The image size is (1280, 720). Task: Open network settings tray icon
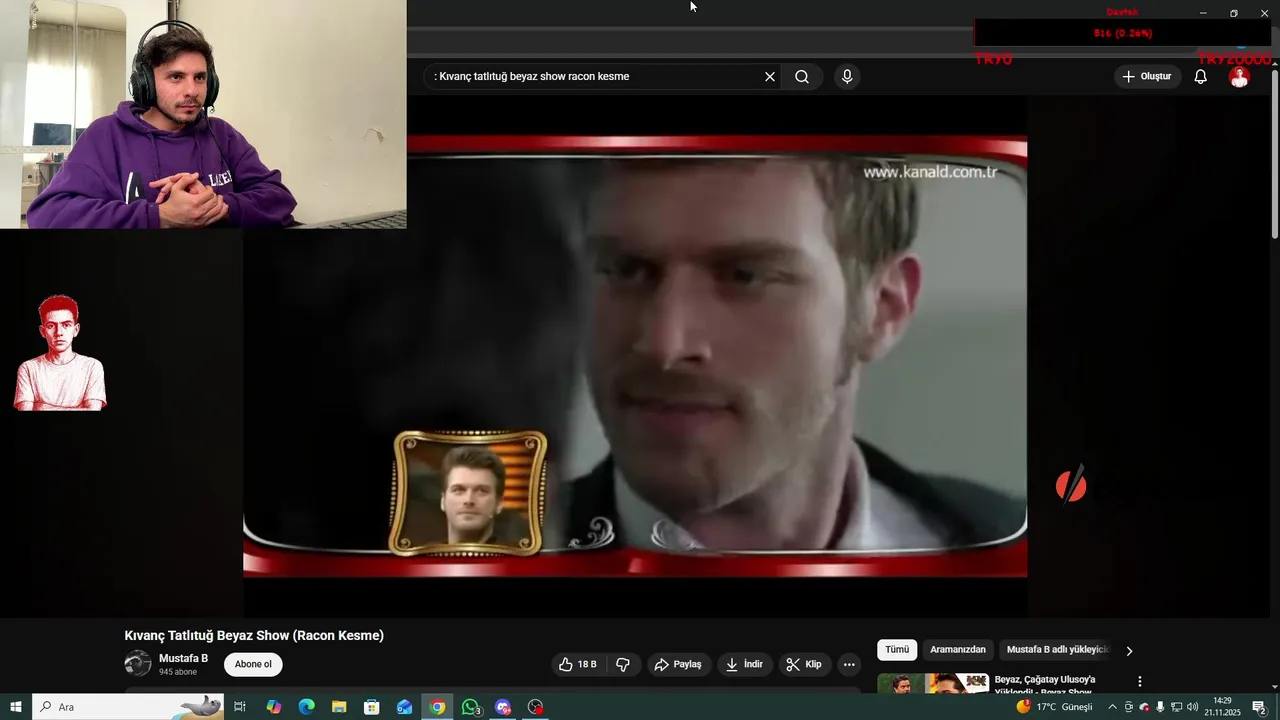(x=1176, y=707)
